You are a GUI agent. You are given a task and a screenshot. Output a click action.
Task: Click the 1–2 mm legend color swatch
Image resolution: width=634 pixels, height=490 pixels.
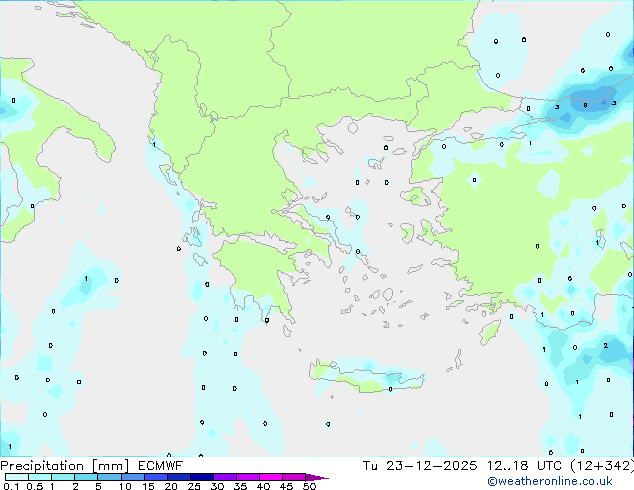(63, 477)
